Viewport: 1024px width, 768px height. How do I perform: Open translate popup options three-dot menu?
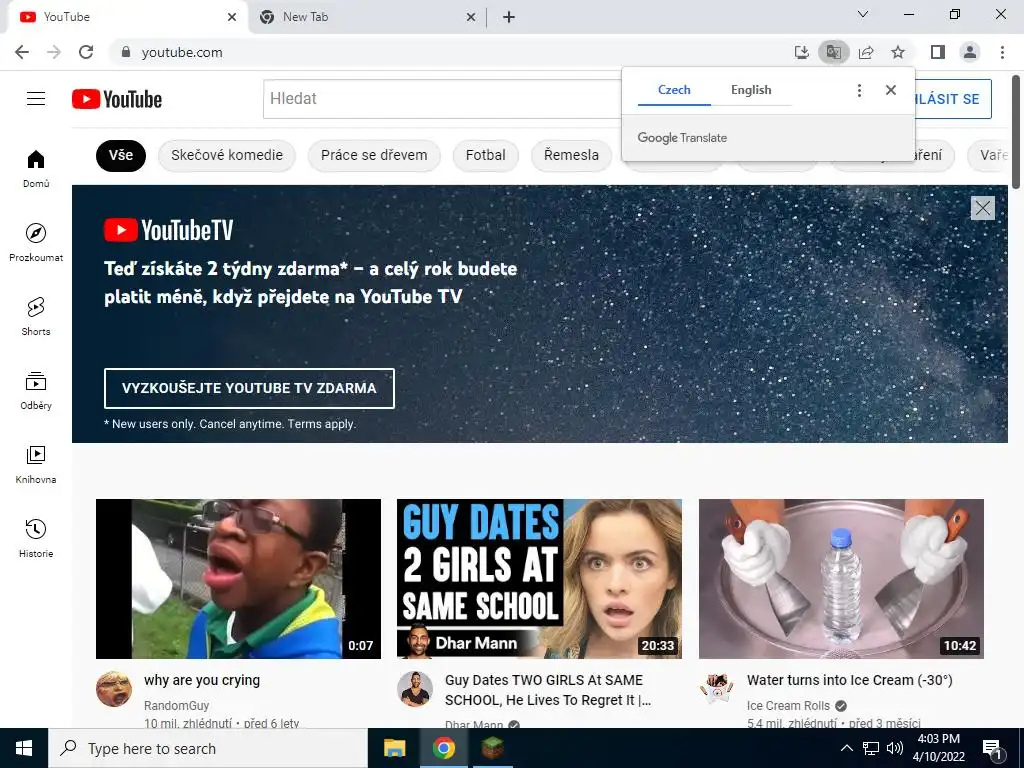(859, 90)
